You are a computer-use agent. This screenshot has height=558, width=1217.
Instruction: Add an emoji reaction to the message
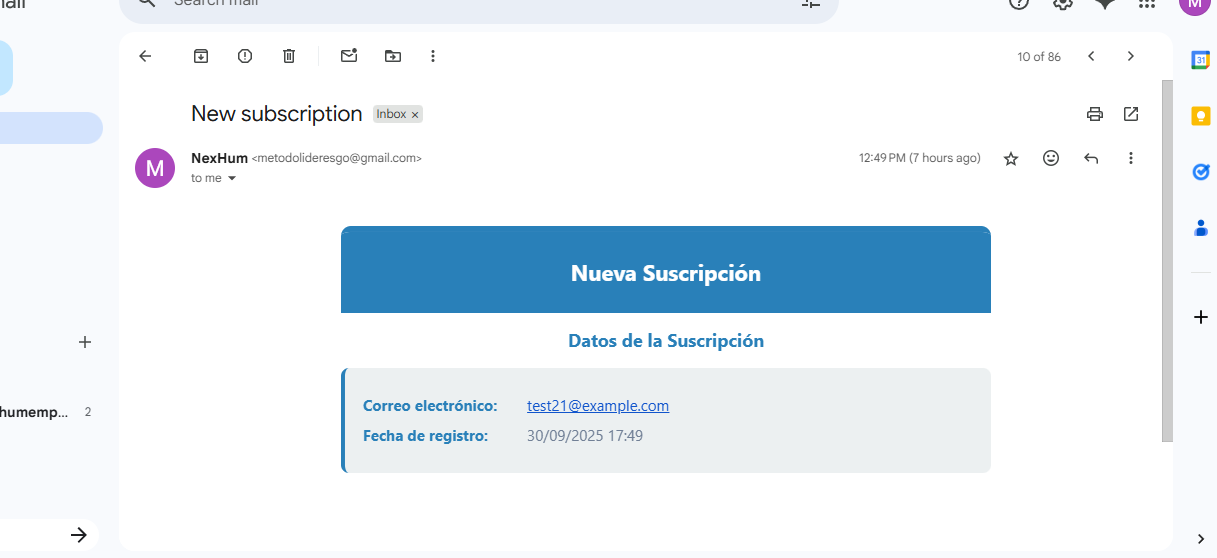(1051, 158)
